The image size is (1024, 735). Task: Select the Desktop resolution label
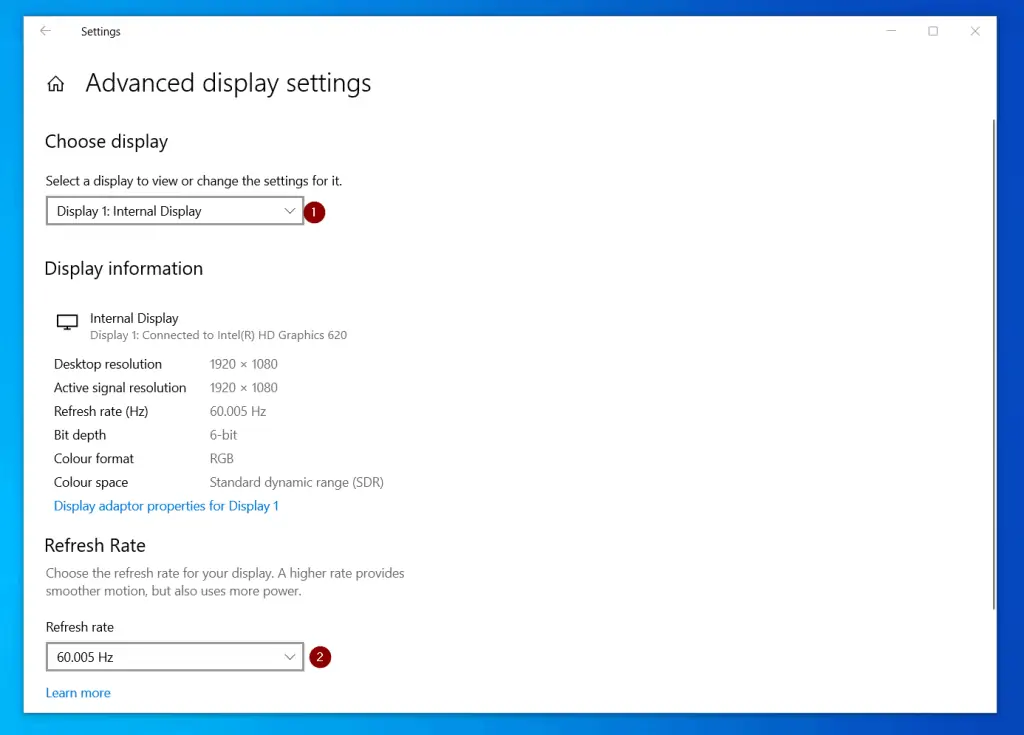tap(108, 364)
